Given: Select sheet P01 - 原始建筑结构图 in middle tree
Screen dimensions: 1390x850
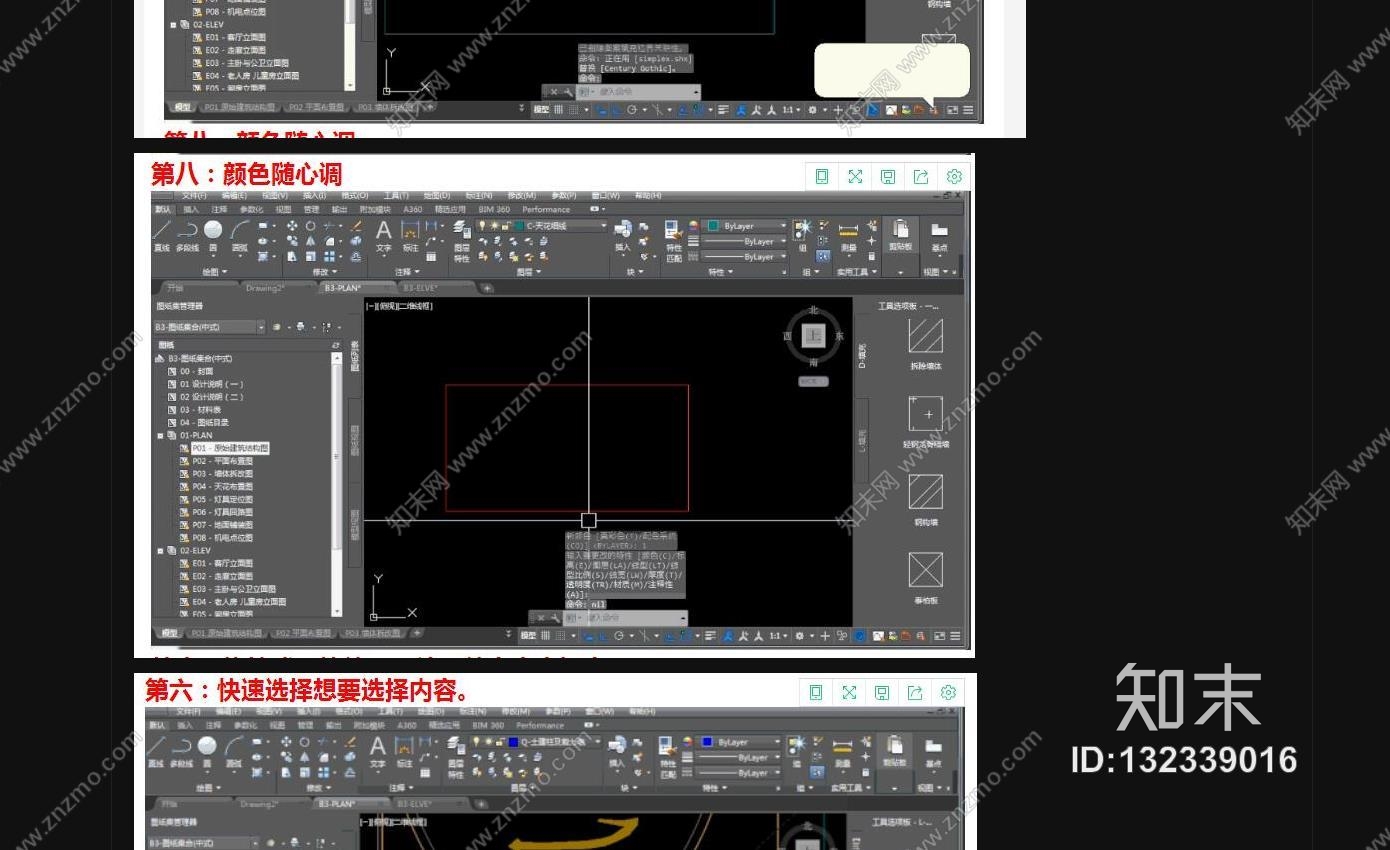Looking at the screenshot, I should [x=230, y=449].
